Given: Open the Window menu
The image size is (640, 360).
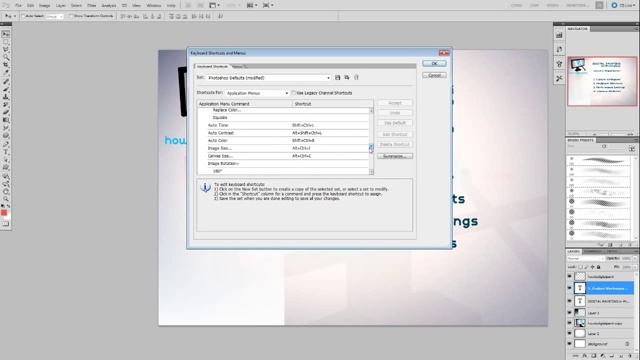Looking at the screenshot, I should pyautogui.click(x=154, y=6).
